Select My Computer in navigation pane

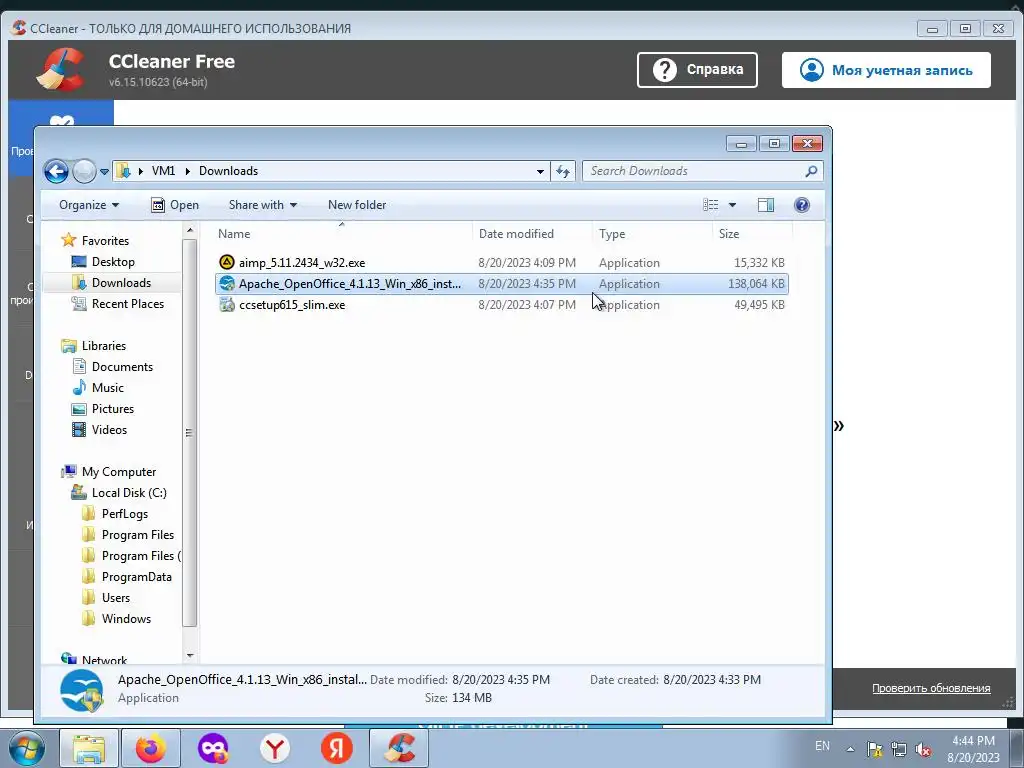(118, 472)
